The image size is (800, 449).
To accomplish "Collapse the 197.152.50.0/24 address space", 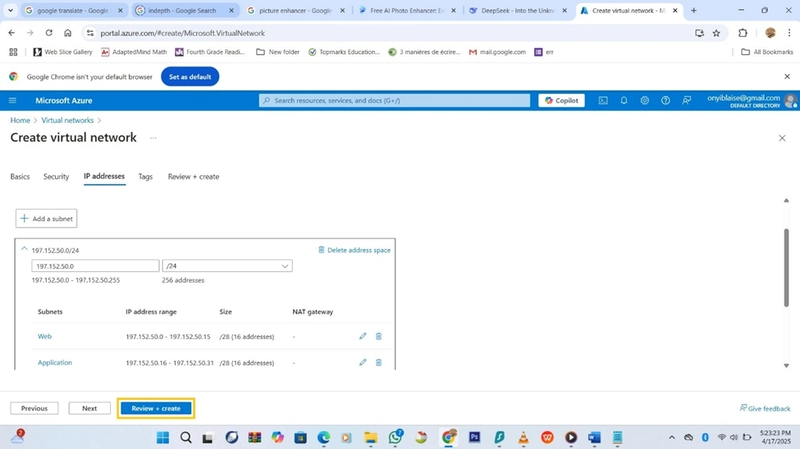I will click(24, 249).
